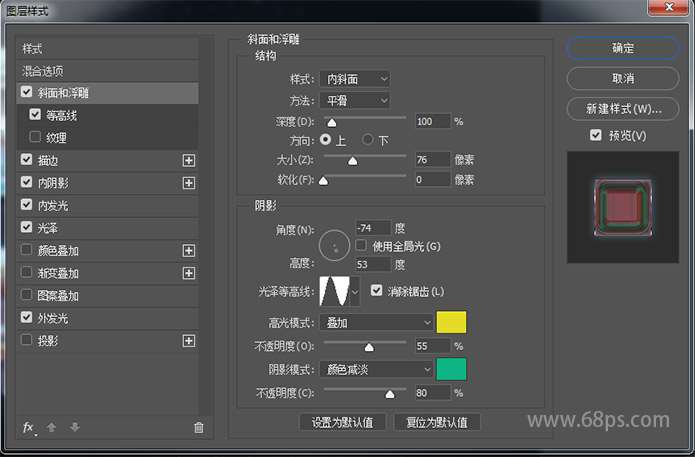Click the 角度 input field
The width and height of the screenshot is (695, 457).
point(371,228)
